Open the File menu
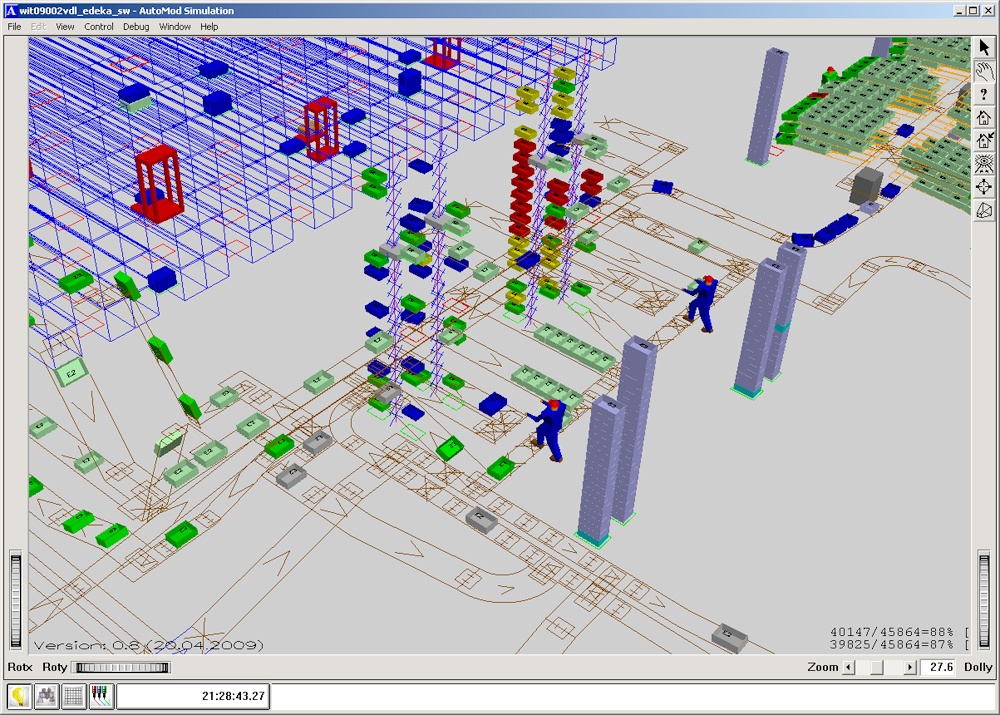This screenshot has width=1000, height=715. pyautogui.click(x=14, y=27)
